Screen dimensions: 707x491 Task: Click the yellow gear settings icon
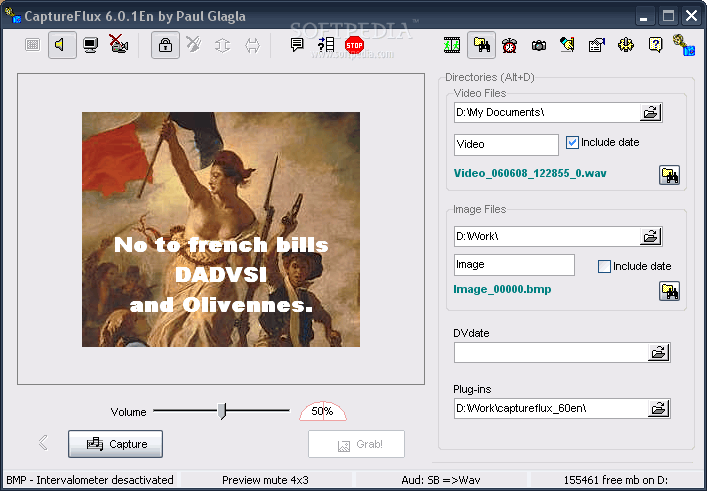pos(626,45)
